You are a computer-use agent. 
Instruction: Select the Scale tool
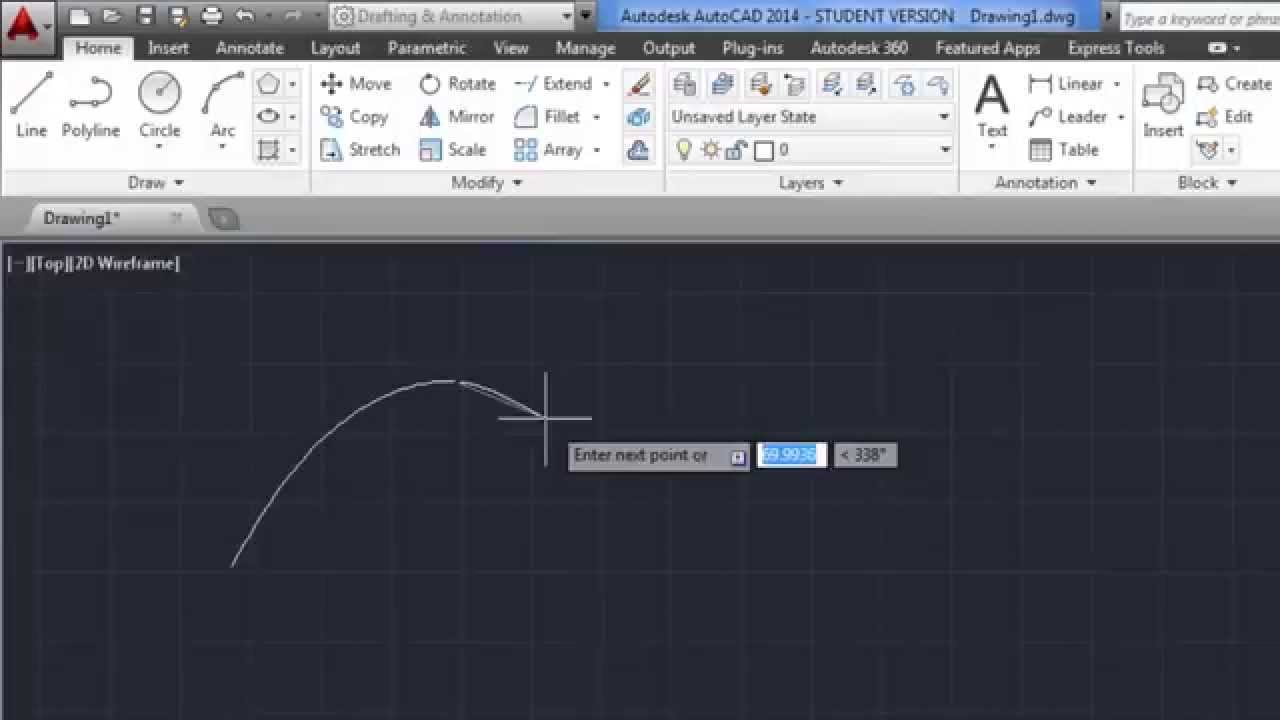[x=453, y=150]
